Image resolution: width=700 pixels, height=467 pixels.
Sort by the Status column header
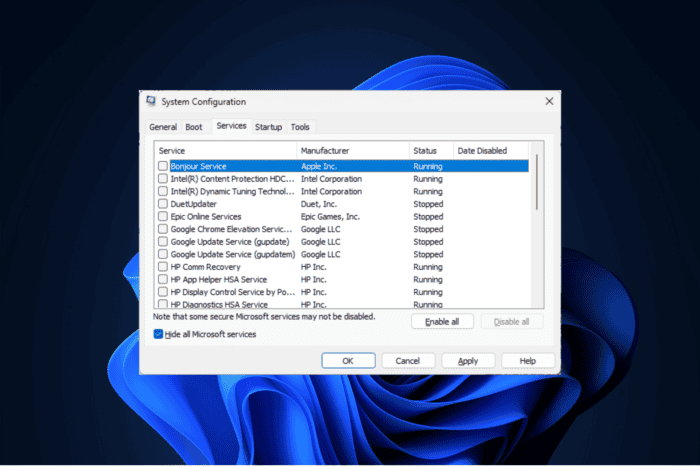(431, 150)
